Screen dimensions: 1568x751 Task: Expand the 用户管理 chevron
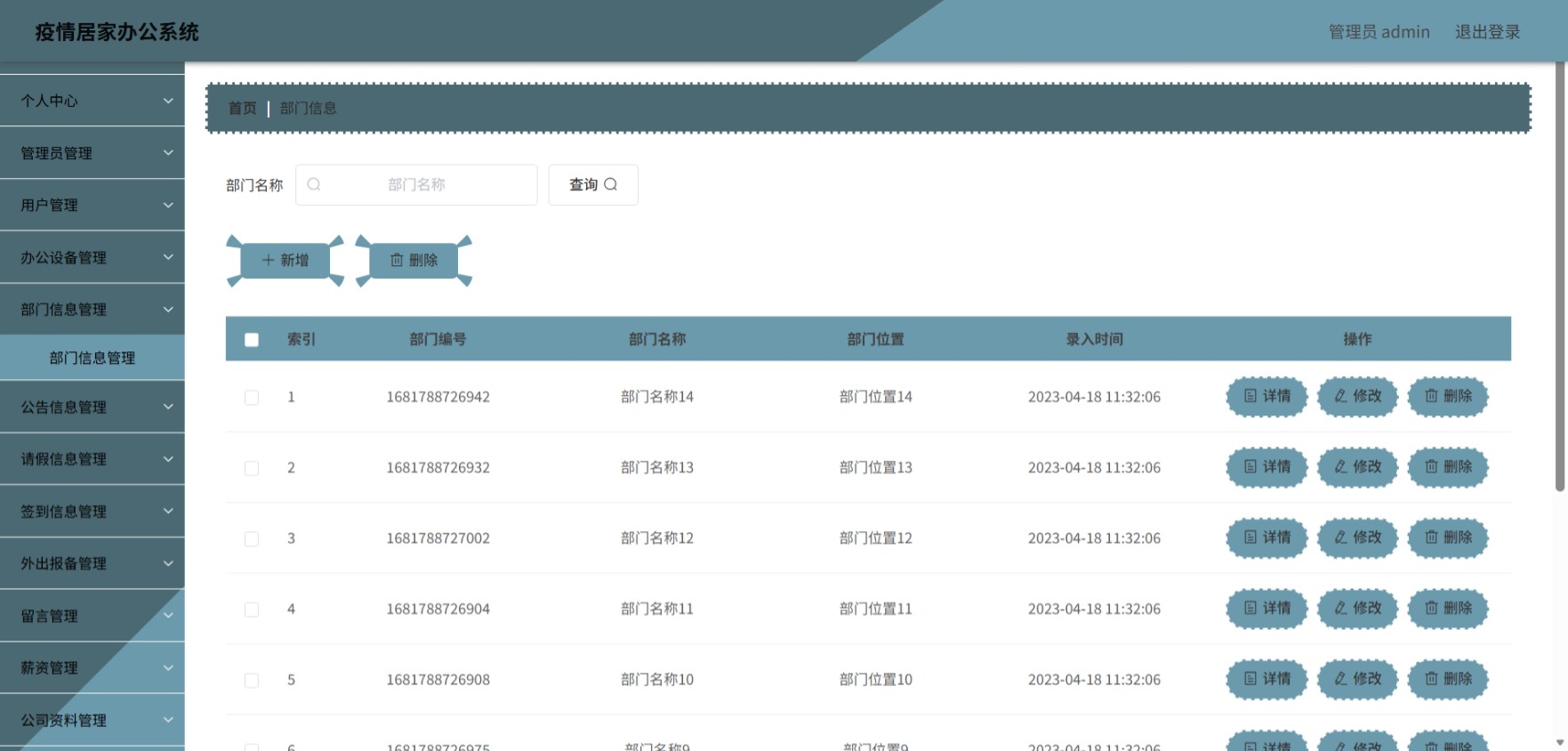click(168, 205)
